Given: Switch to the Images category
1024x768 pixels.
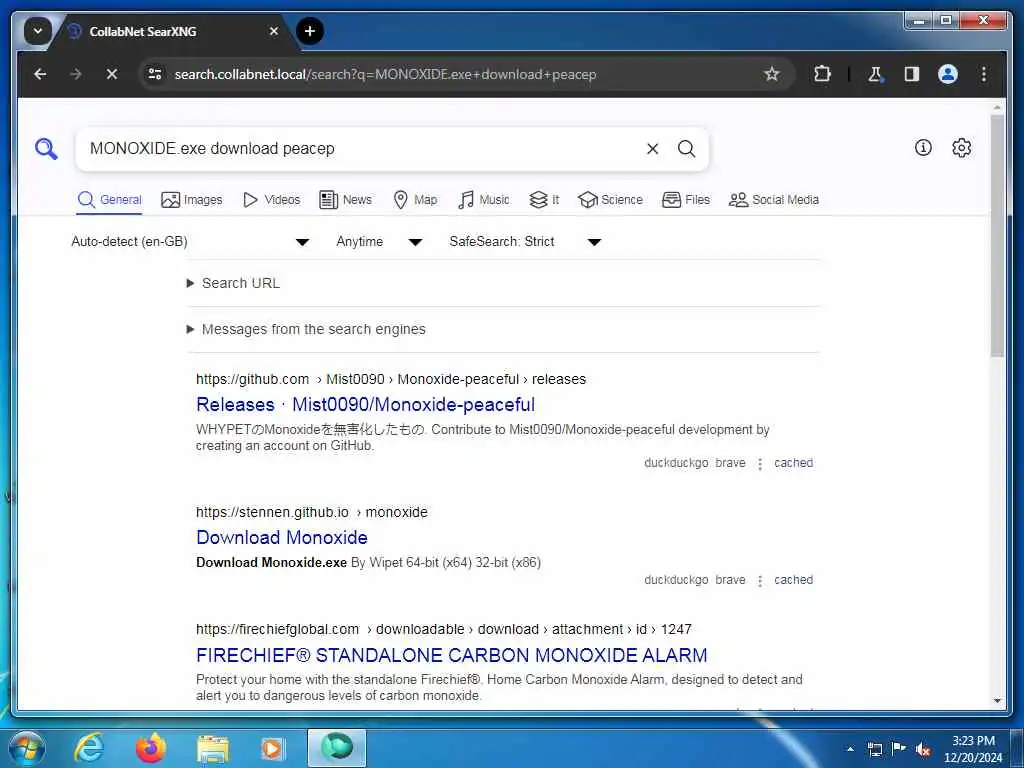Looking at the screenshot, I should pyautogui.click(x=191, y=200).
